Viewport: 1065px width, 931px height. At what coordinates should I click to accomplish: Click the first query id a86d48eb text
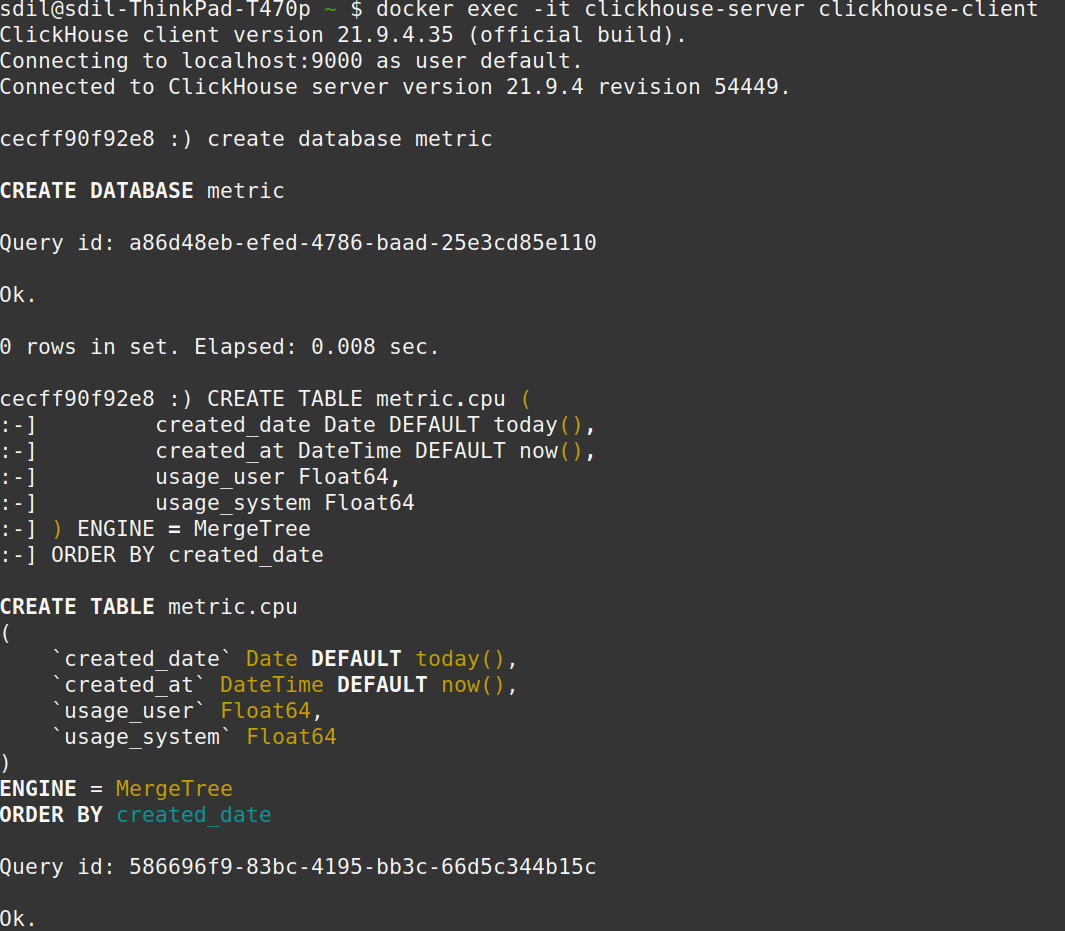pos(363,242)
